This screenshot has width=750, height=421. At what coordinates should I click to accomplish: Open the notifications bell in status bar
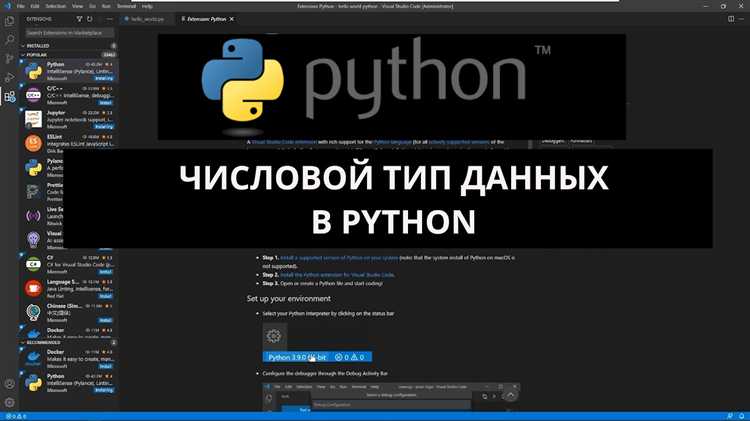741,417
